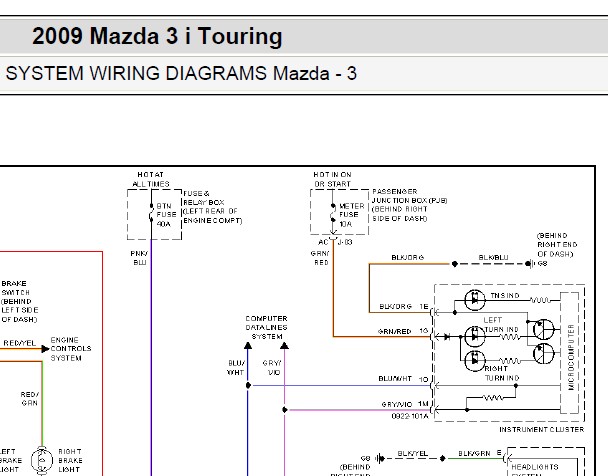Image resolution: width=608 pixels, height=476 pixels.
Task: Click the BLK/YEL dashed wire label
Action: click(413, 453)
